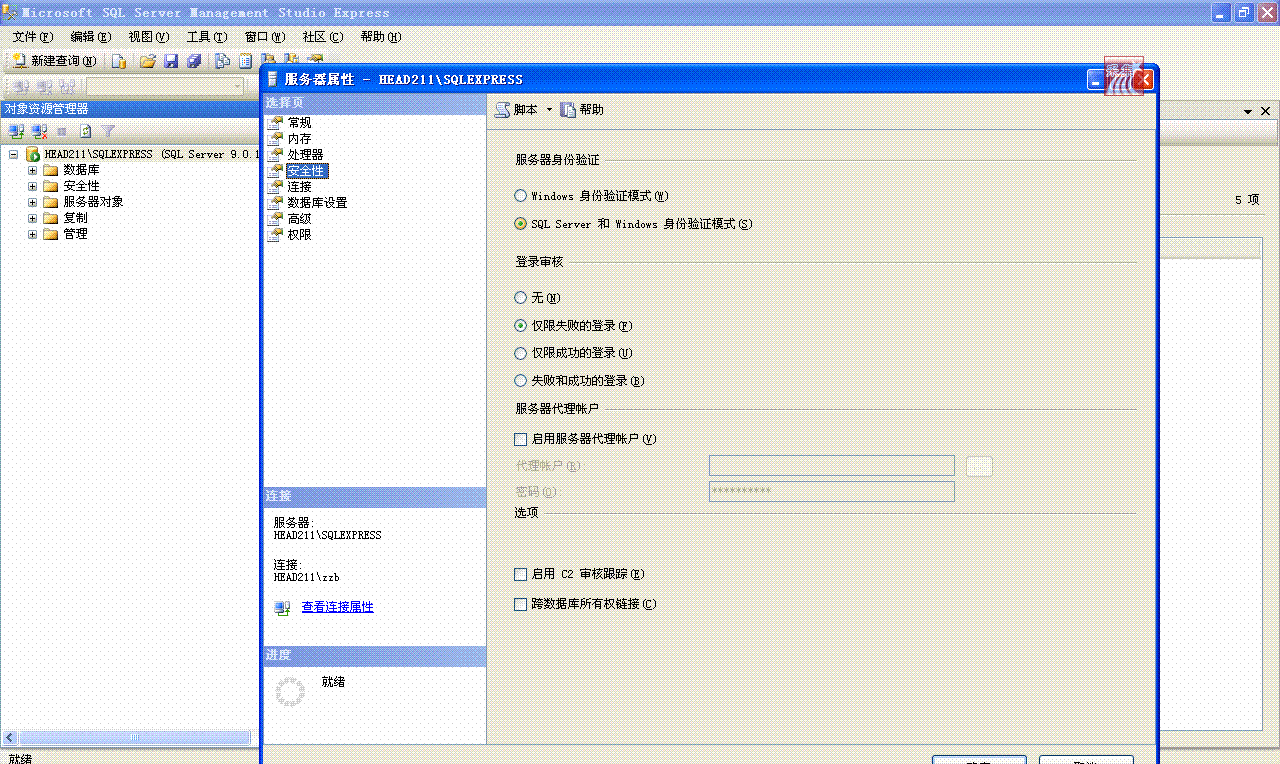Click the 代理帐户 input field

tap(832, 466)
